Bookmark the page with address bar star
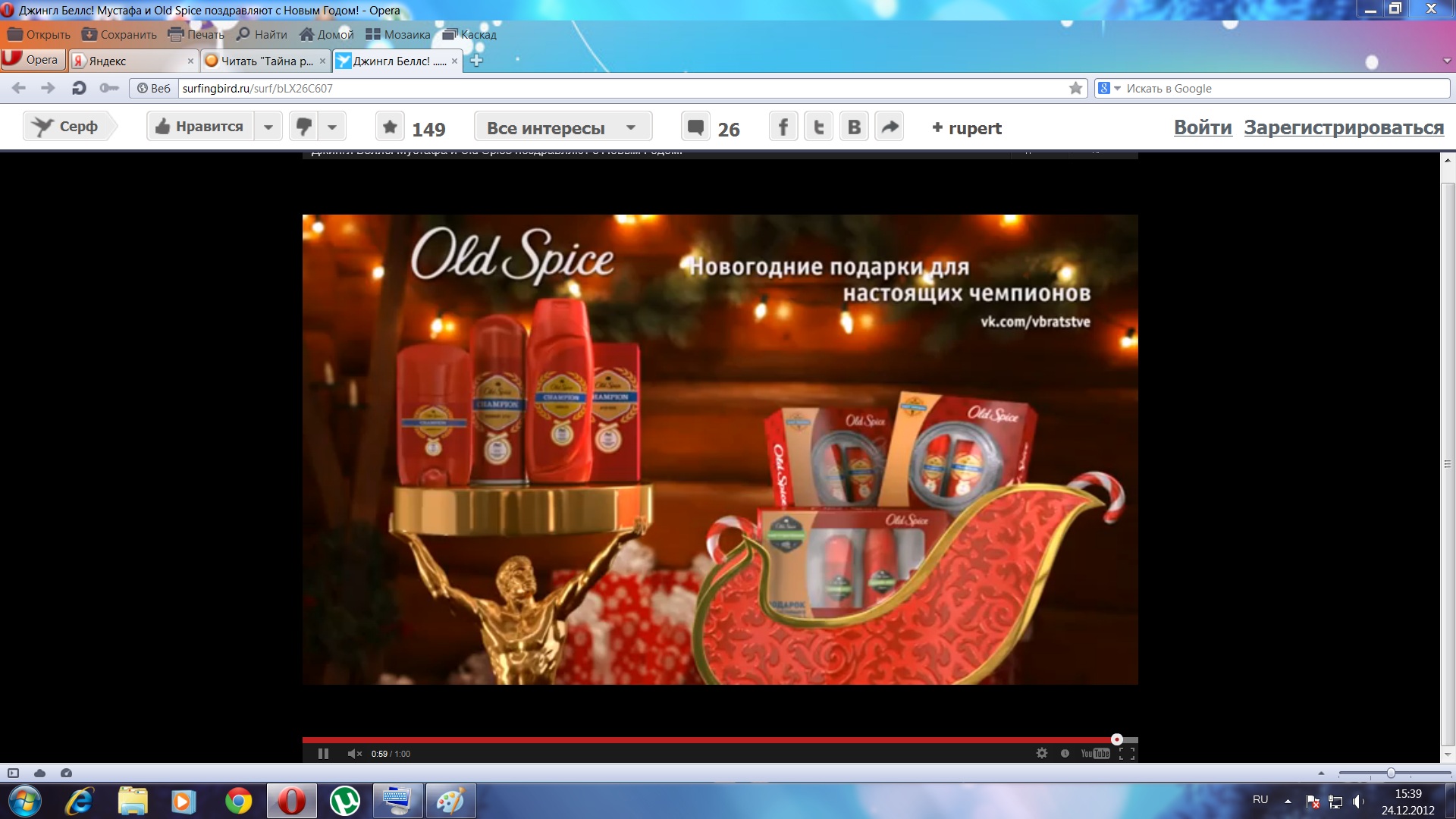 [1075, 88]
